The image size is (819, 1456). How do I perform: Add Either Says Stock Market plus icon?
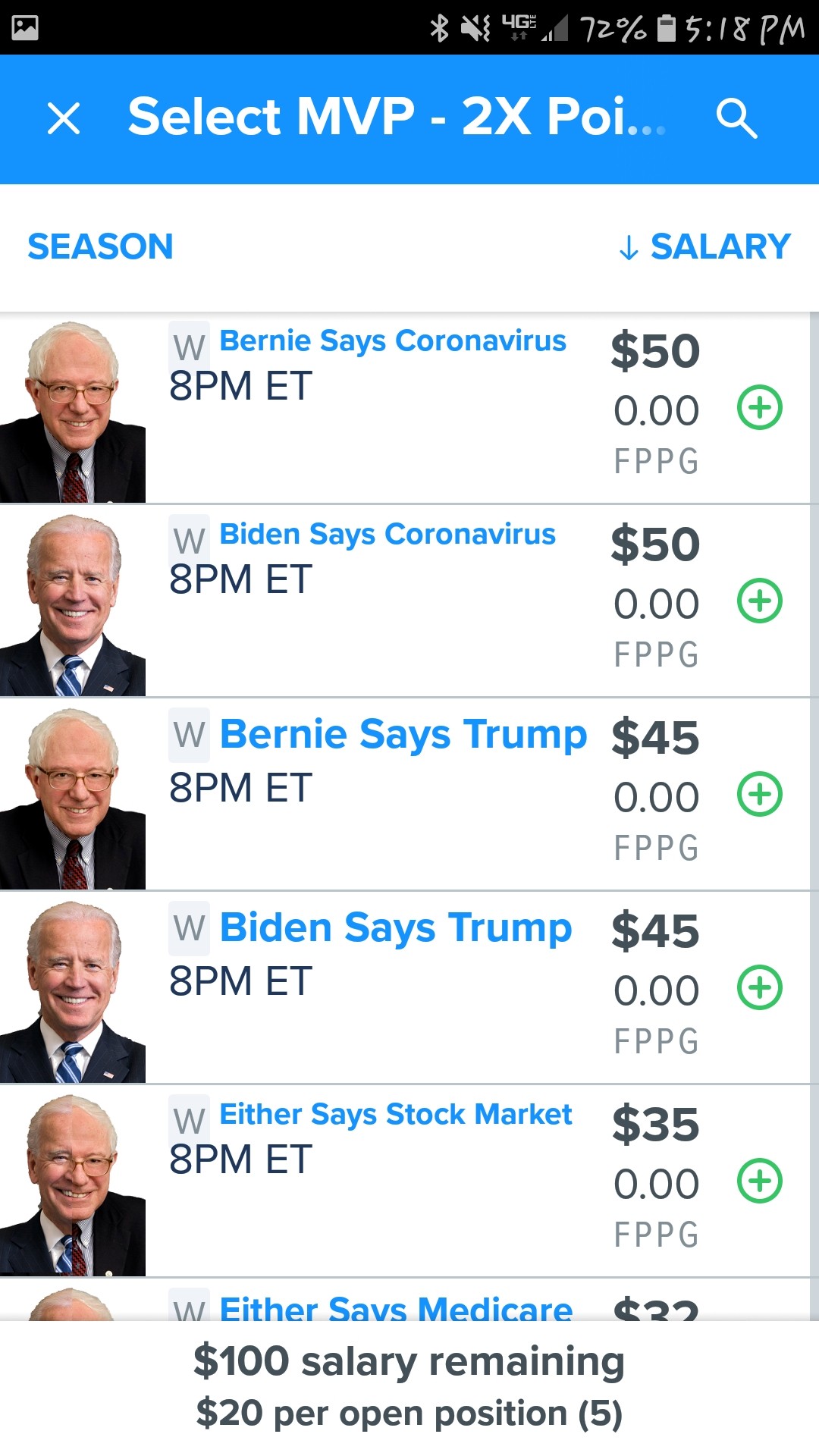[x=759, y=1181]
